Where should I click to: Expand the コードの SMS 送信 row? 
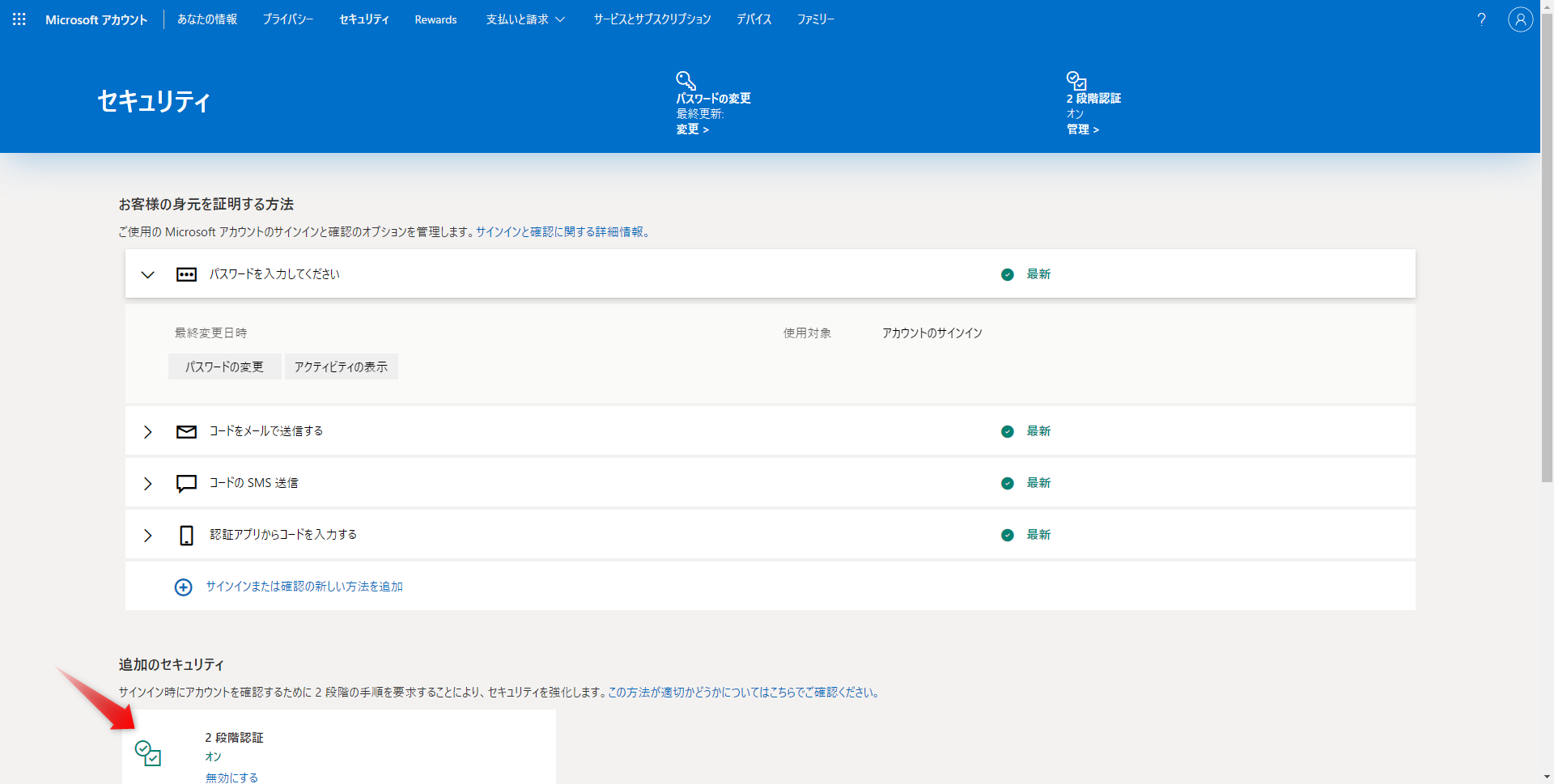coord(147,484)
